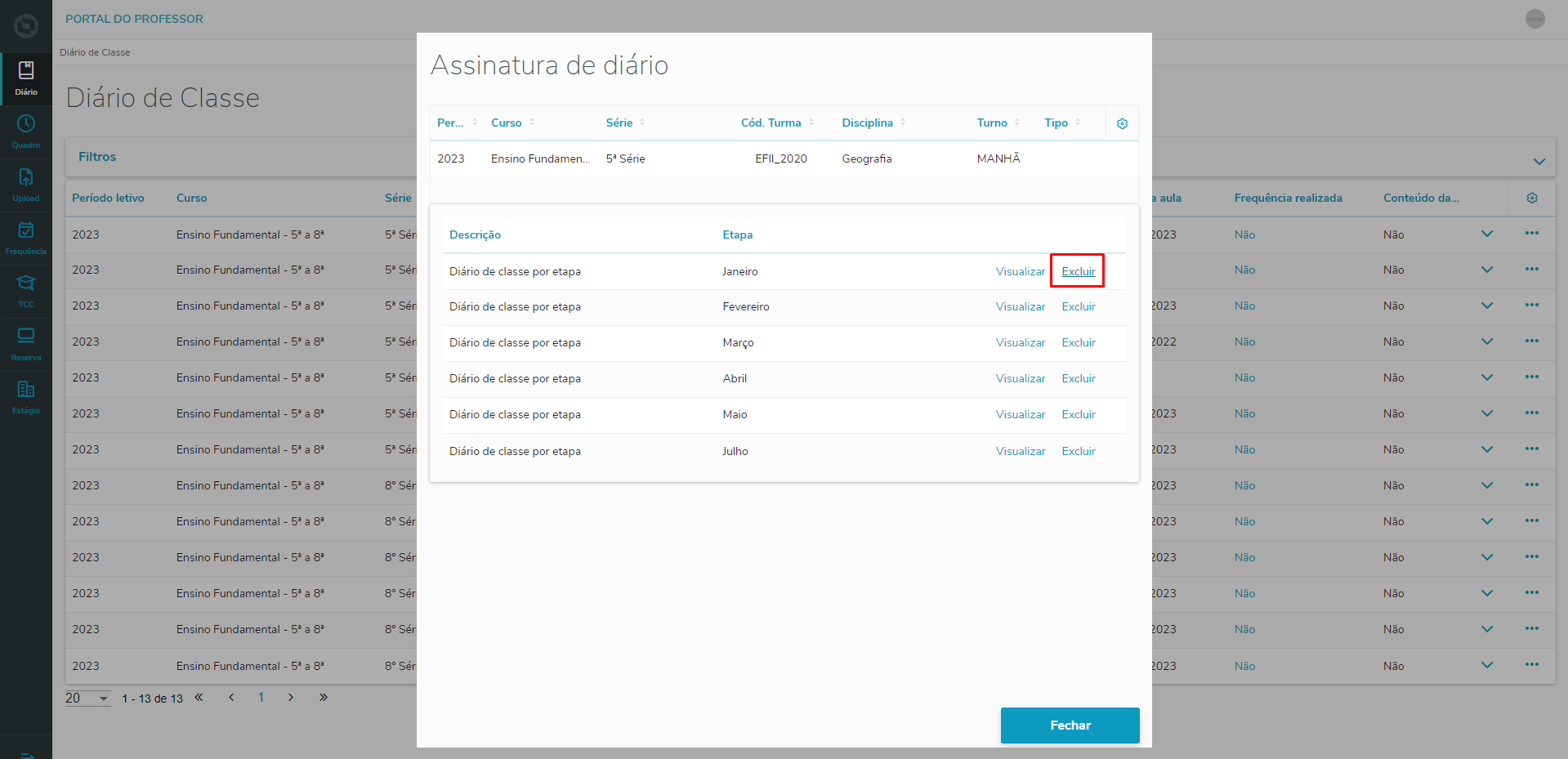1568x759 pixels.
Task: Close the modal with Fechar button
Action: [1070, 726]
